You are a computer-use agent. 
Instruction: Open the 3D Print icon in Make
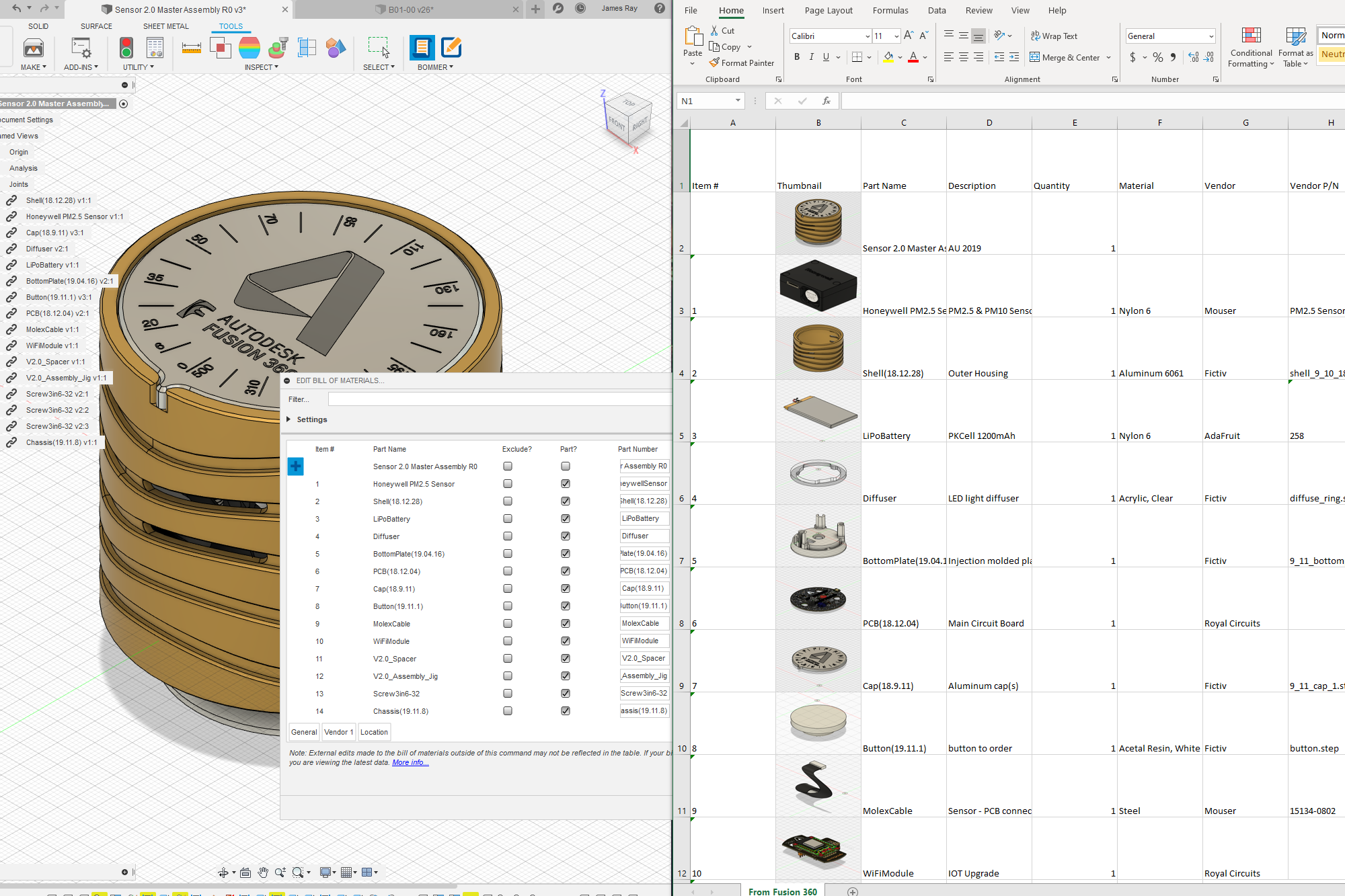(x=33, y=48)
